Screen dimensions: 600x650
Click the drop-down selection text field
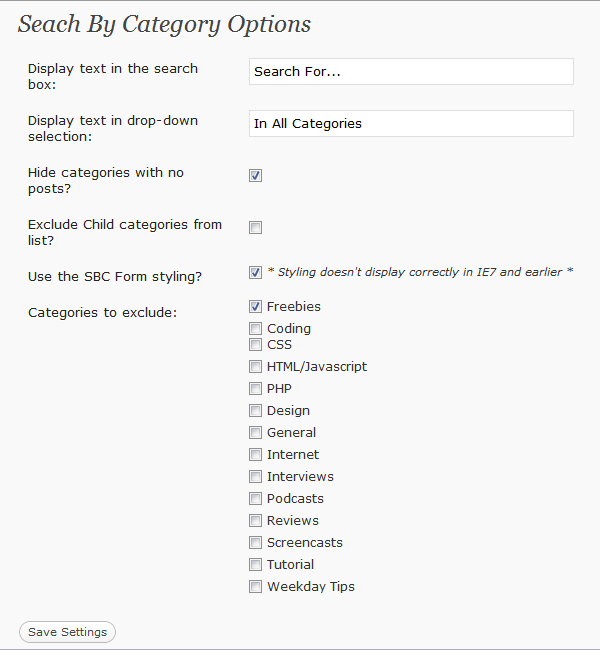411,124
